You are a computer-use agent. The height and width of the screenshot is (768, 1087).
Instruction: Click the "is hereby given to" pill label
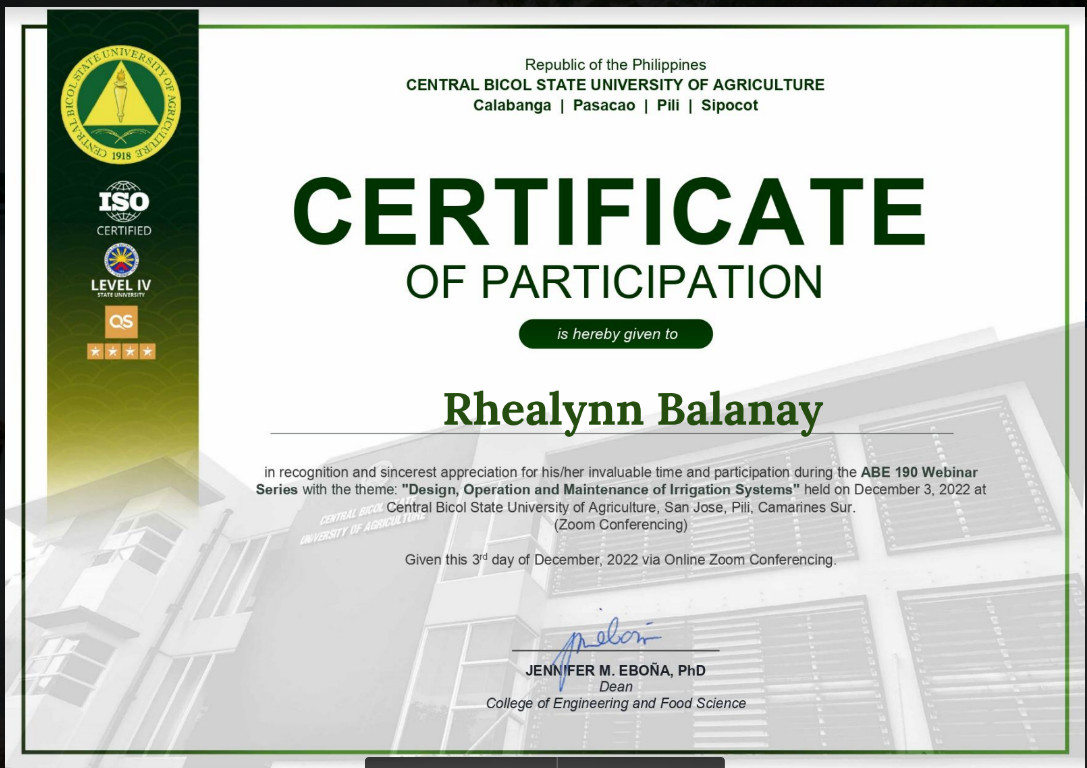pyautogui.click(x=616, y=334)
